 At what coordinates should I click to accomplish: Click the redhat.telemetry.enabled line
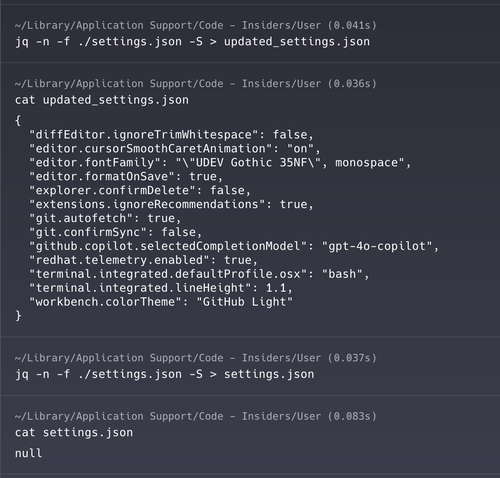pos(143,260)
